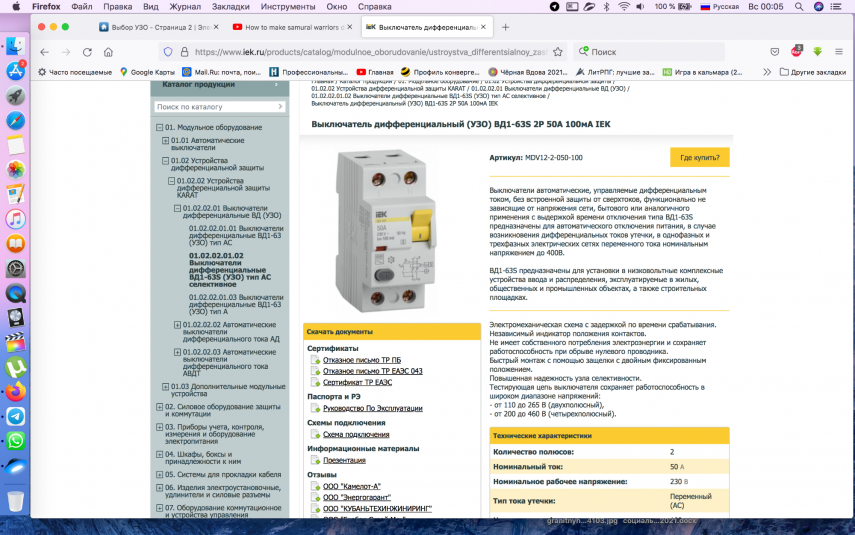855x535 pixels.
Task: Expand 01.03 Дополнительные модульные устройства node
Action: [165, 387]
